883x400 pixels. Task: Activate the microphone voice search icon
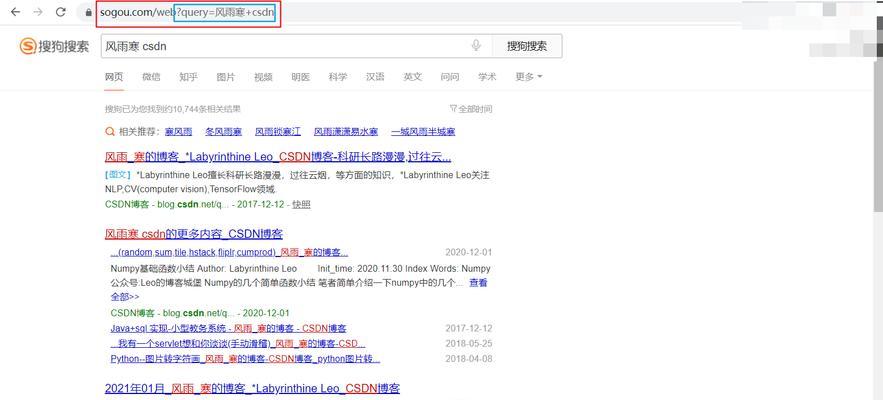[476, 46]
